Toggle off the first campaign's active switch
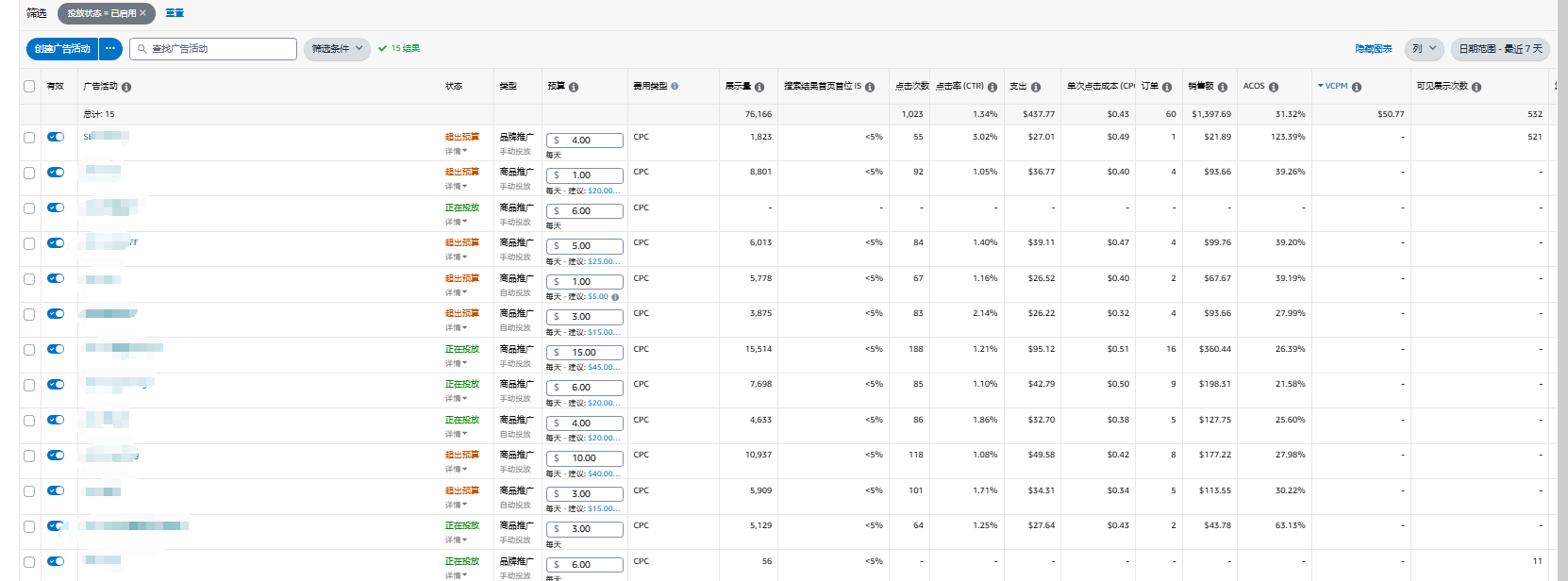This screenshot has width=1568, height=581. pyautogui.click(x=56, y=137)
